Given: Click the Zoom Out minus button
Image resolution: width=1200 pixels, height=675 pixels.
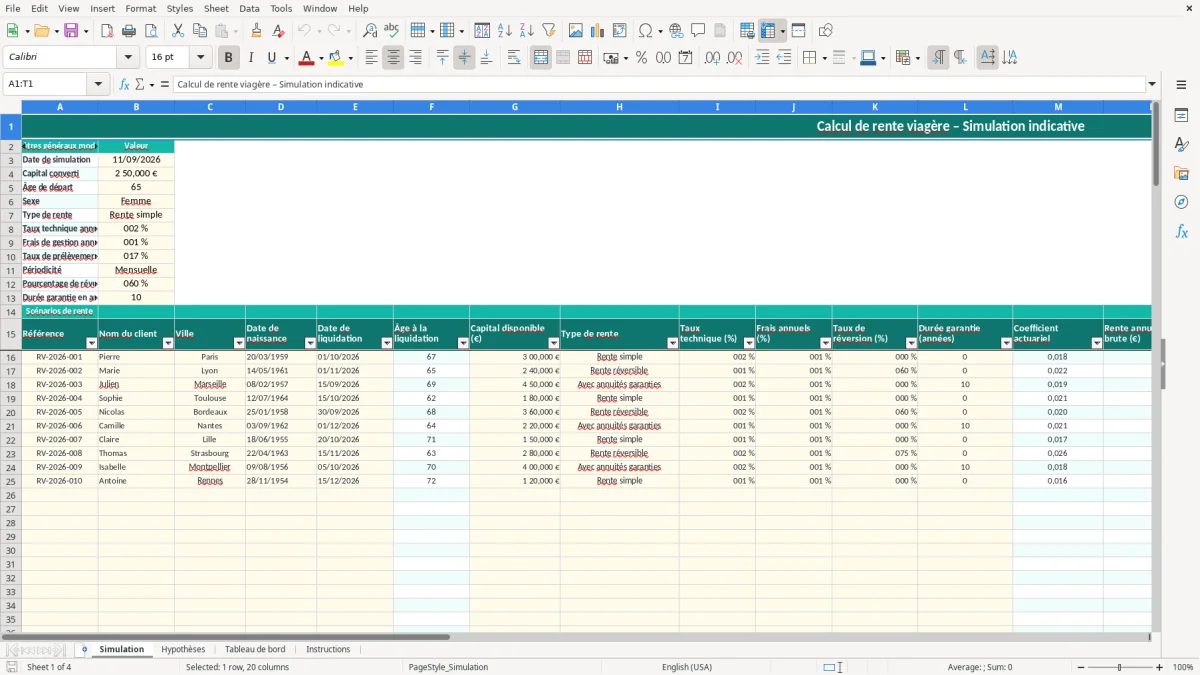Looking at the screenshot, I should (x=1079, y=667).
